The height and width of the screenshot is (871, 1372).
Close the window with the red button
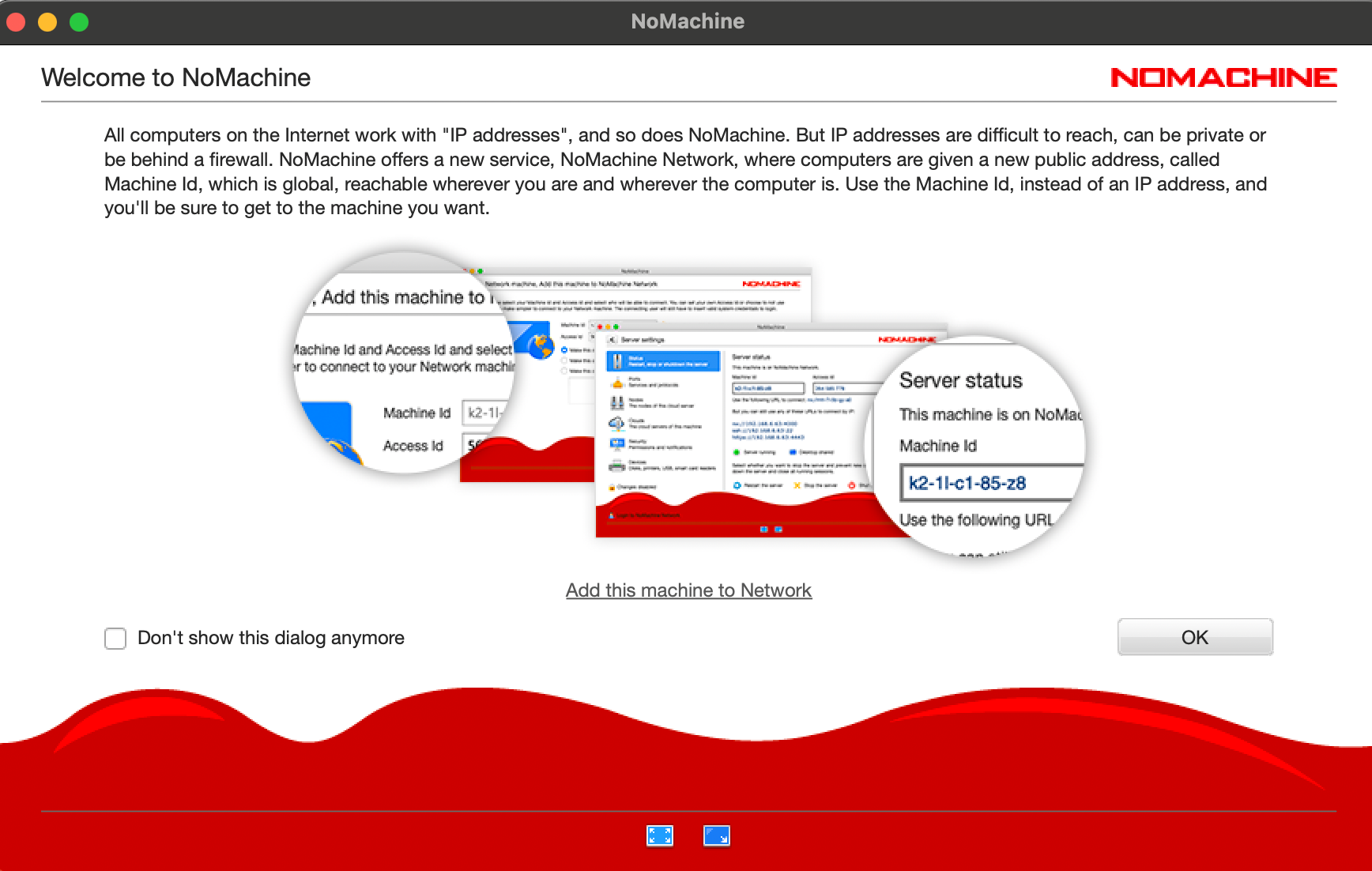point(16,22)
